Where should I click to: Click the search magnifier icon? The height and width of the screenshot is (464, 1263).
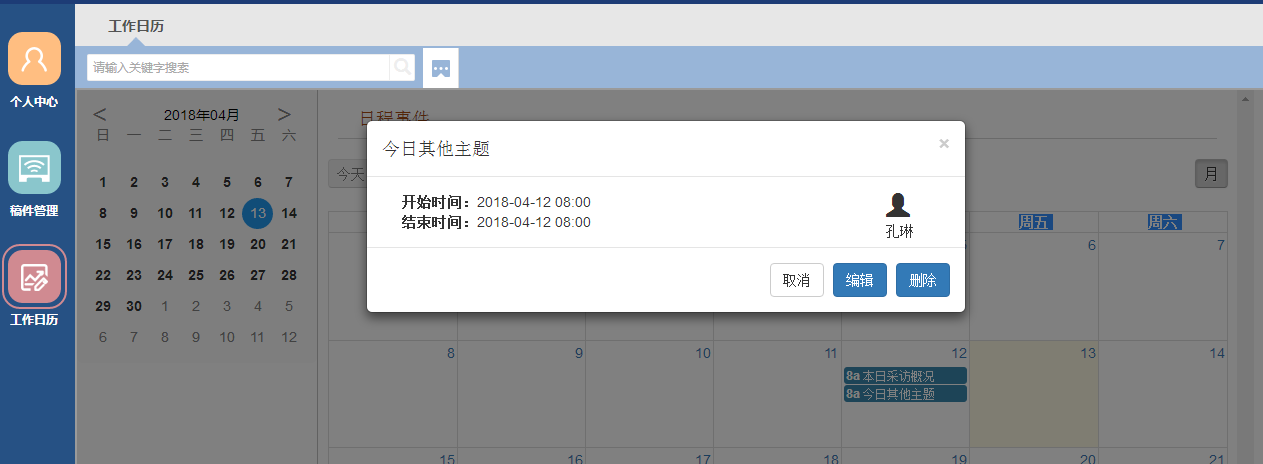point(402,67)
